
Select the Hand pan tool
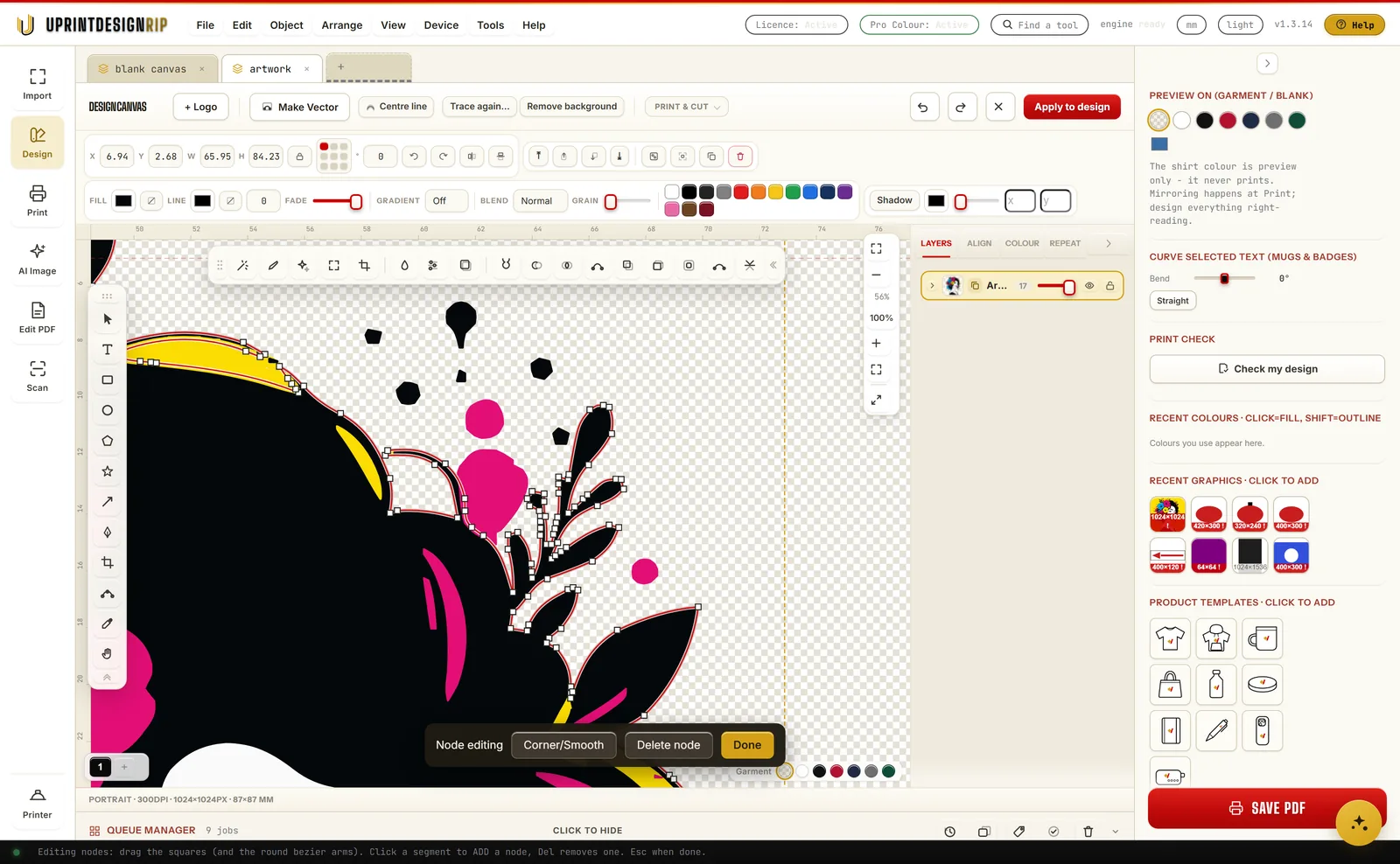coord(108,653)
